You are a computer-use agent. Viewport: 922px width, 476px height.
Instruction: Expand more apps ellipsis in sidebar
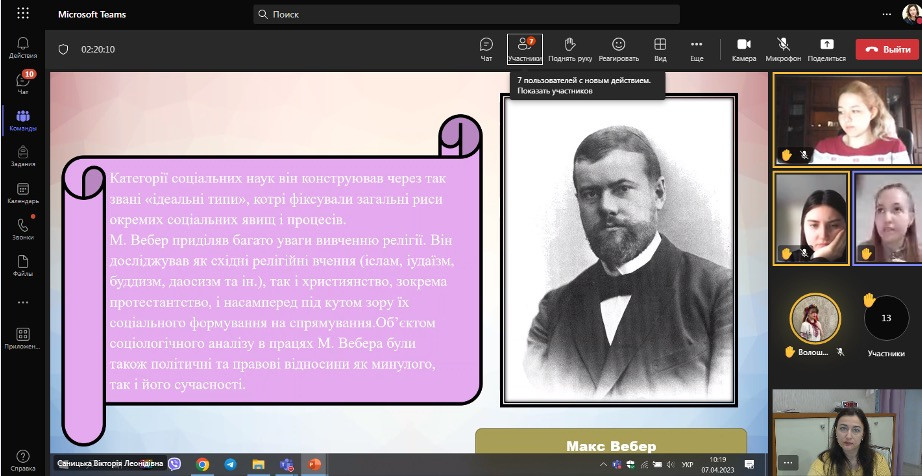point(22,302)
